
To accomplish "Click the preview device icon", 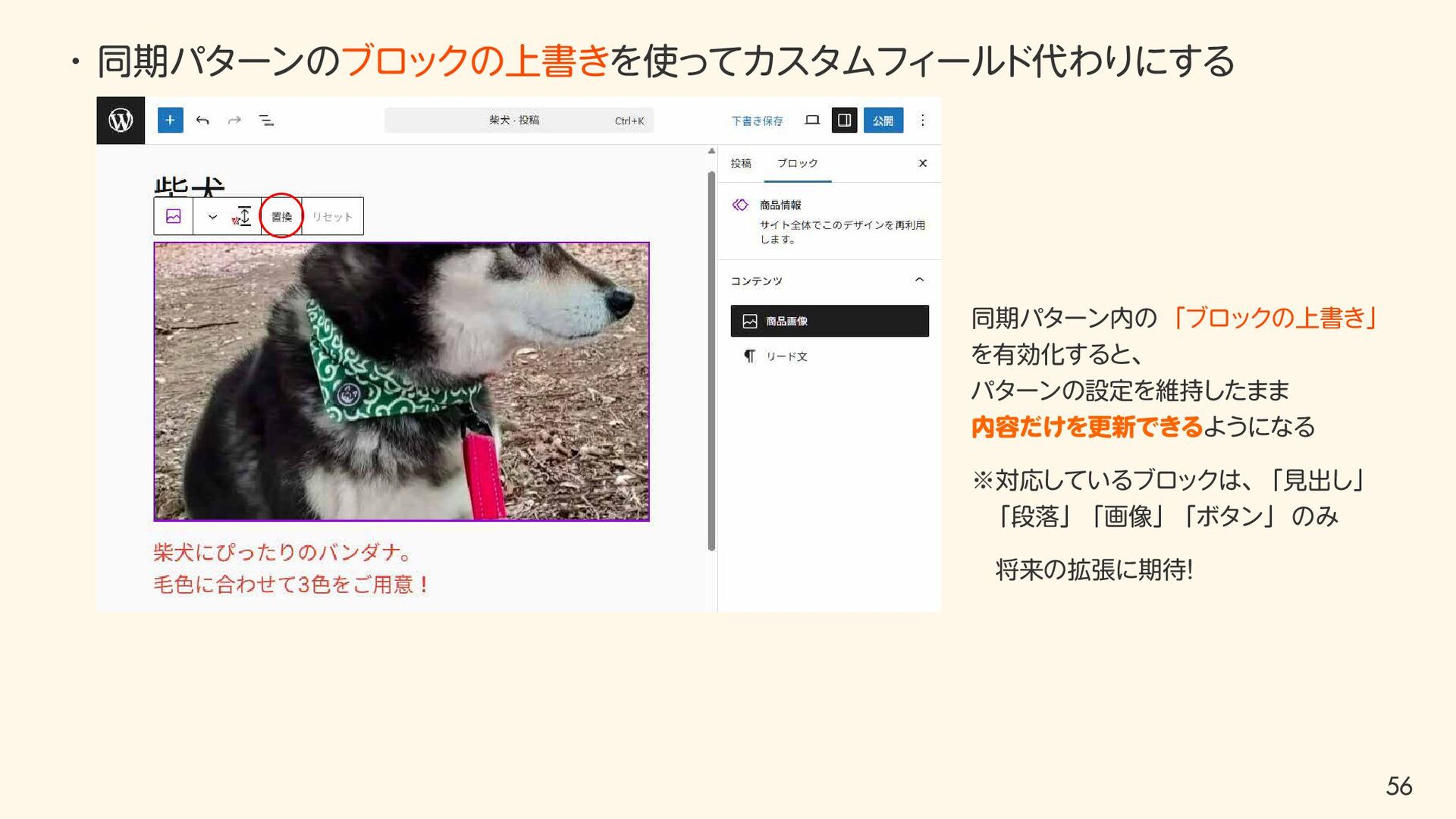I will (x=812, y=120).
